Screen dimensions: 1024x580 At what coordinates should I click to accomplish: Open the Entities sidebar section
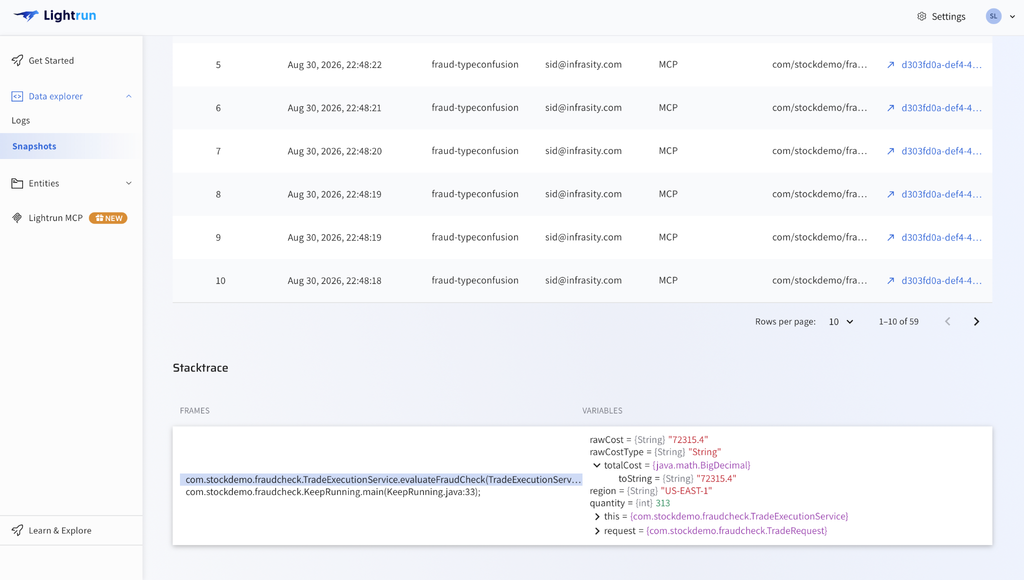(44, 184)
